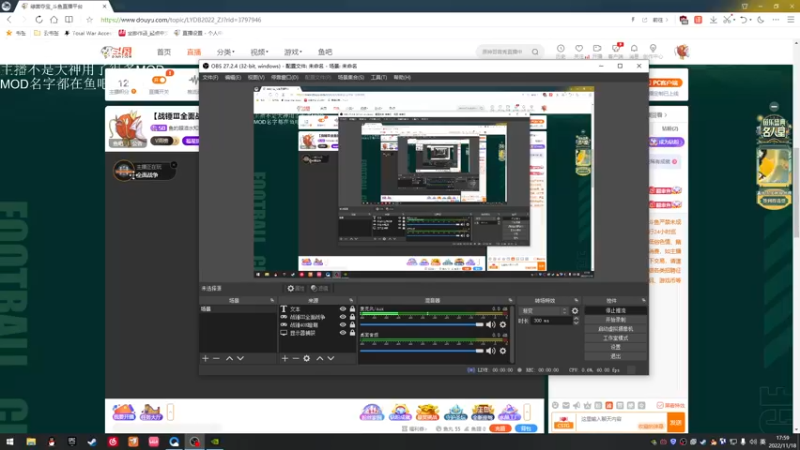Toggle the live switch on Douyu page
Image resolution: width=800 pixels, height=450 pixels.
[x=159, y=80]
